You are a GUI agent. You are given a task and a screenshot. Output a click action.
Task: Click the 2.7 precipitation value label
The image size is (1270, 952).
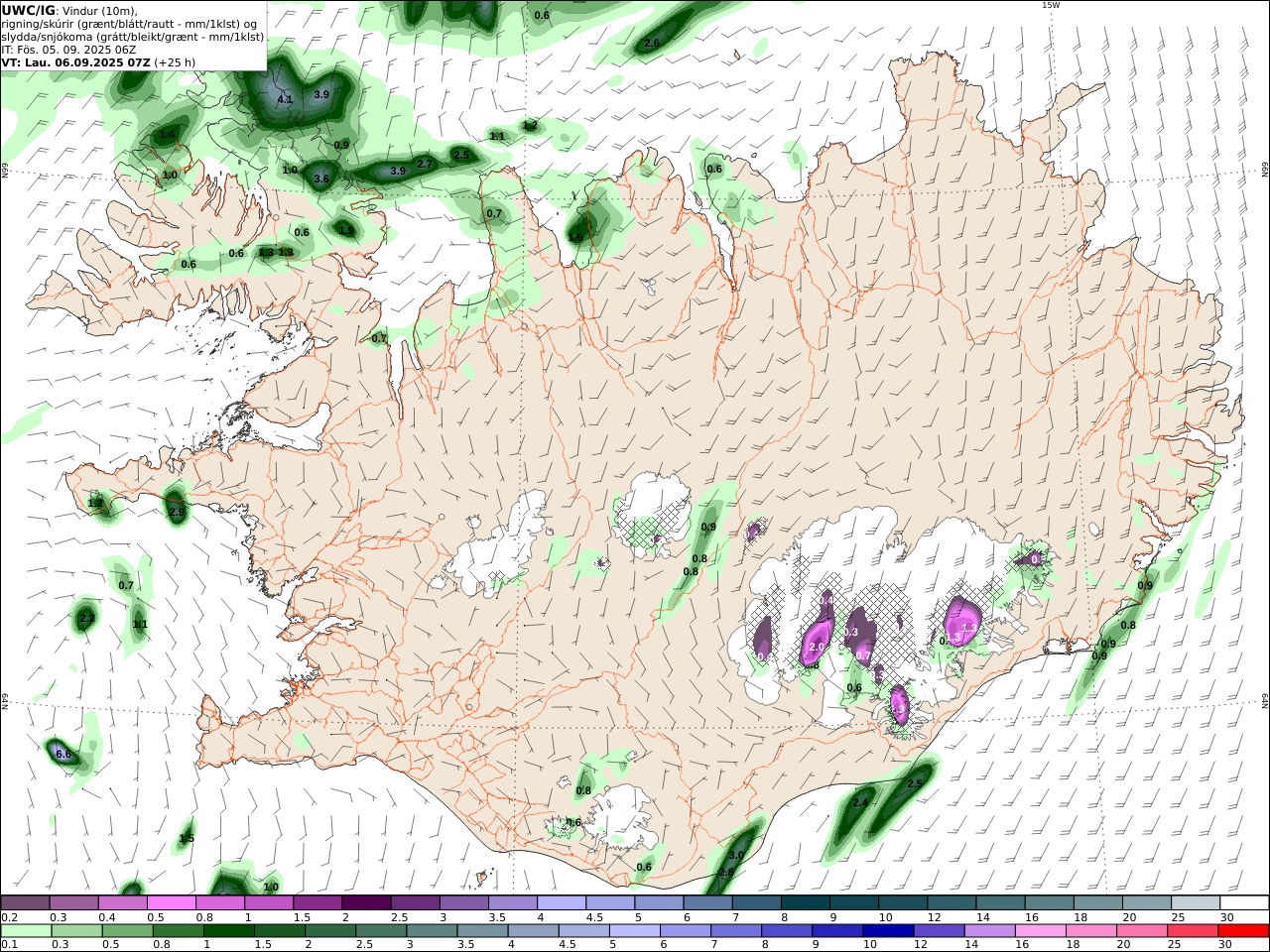[x=425, y=164]
